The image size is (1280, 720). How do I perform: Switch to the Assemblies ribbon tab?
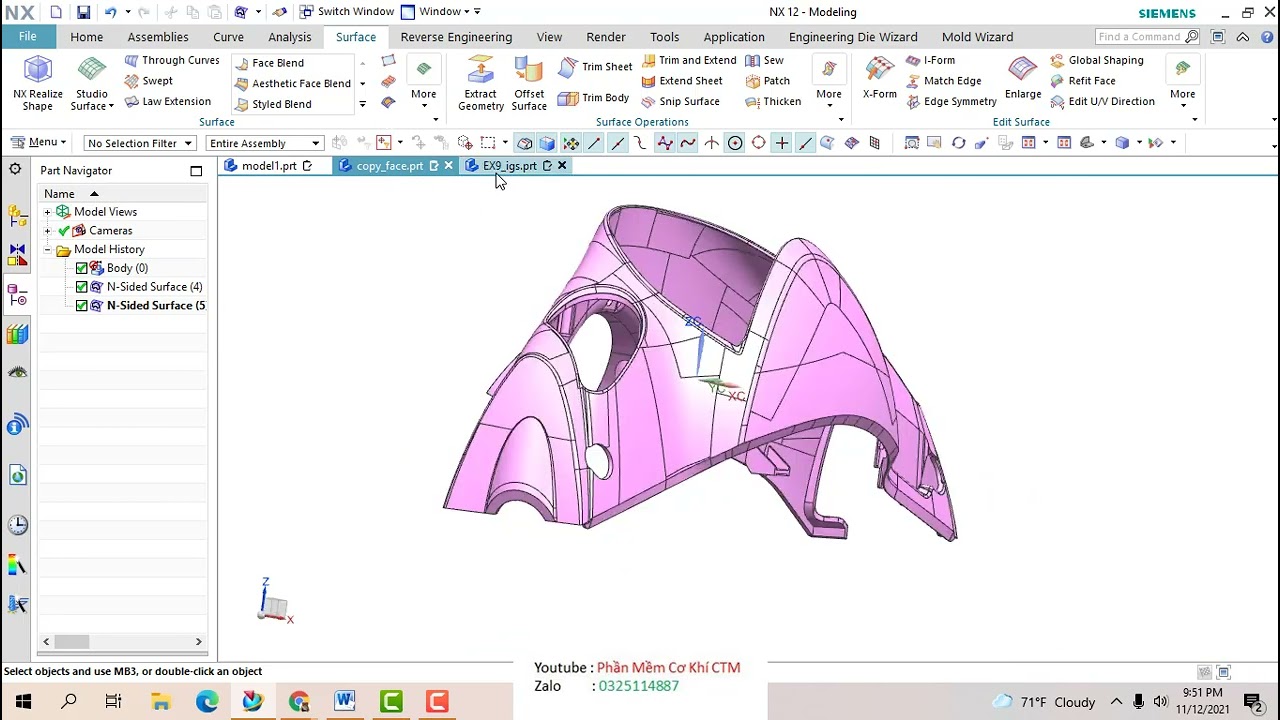click(x=158, y=37)
